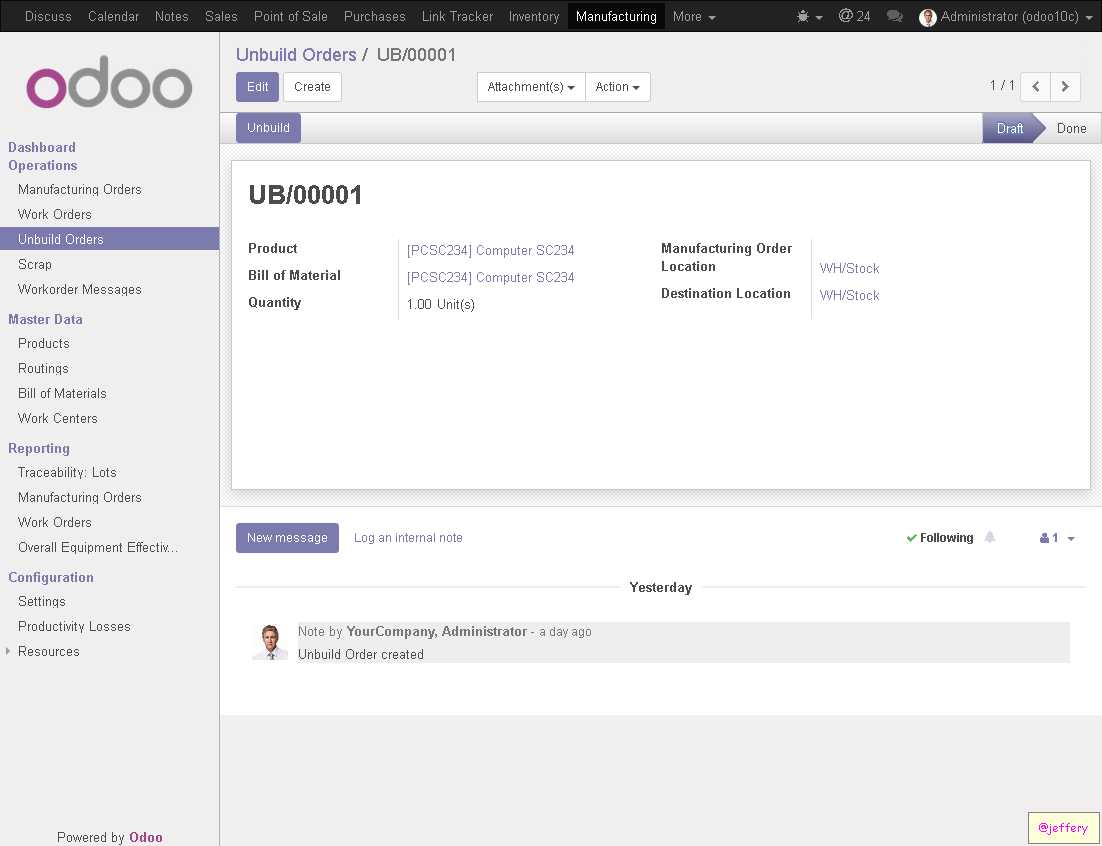Click the Administrator avatar picture in top bar
This screenshot has height=846, width=1102.
928,17
